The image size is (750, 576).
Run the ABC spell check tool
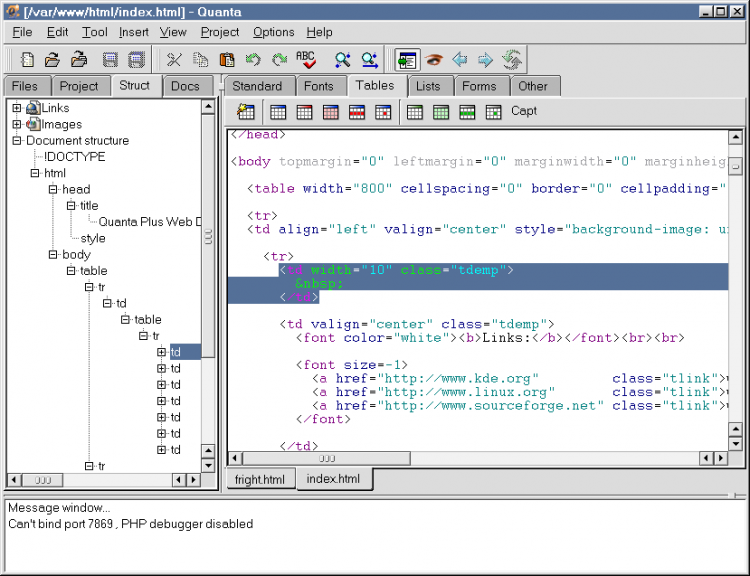[x=306, y=60]
